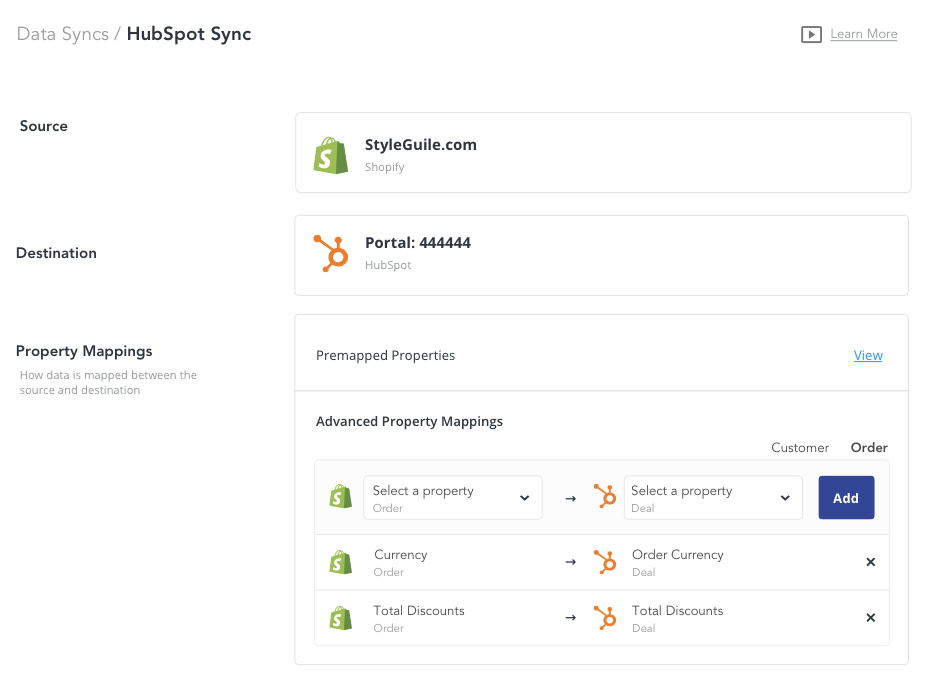Switch to the Order mappings tab
Viewport: 933px width, 687px height.
(x=869, y=447)
